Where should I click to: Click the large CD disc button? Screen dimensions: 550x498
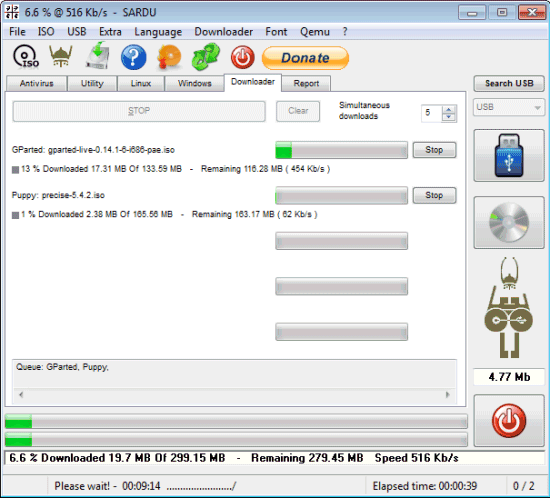click(x=509, y=222)
